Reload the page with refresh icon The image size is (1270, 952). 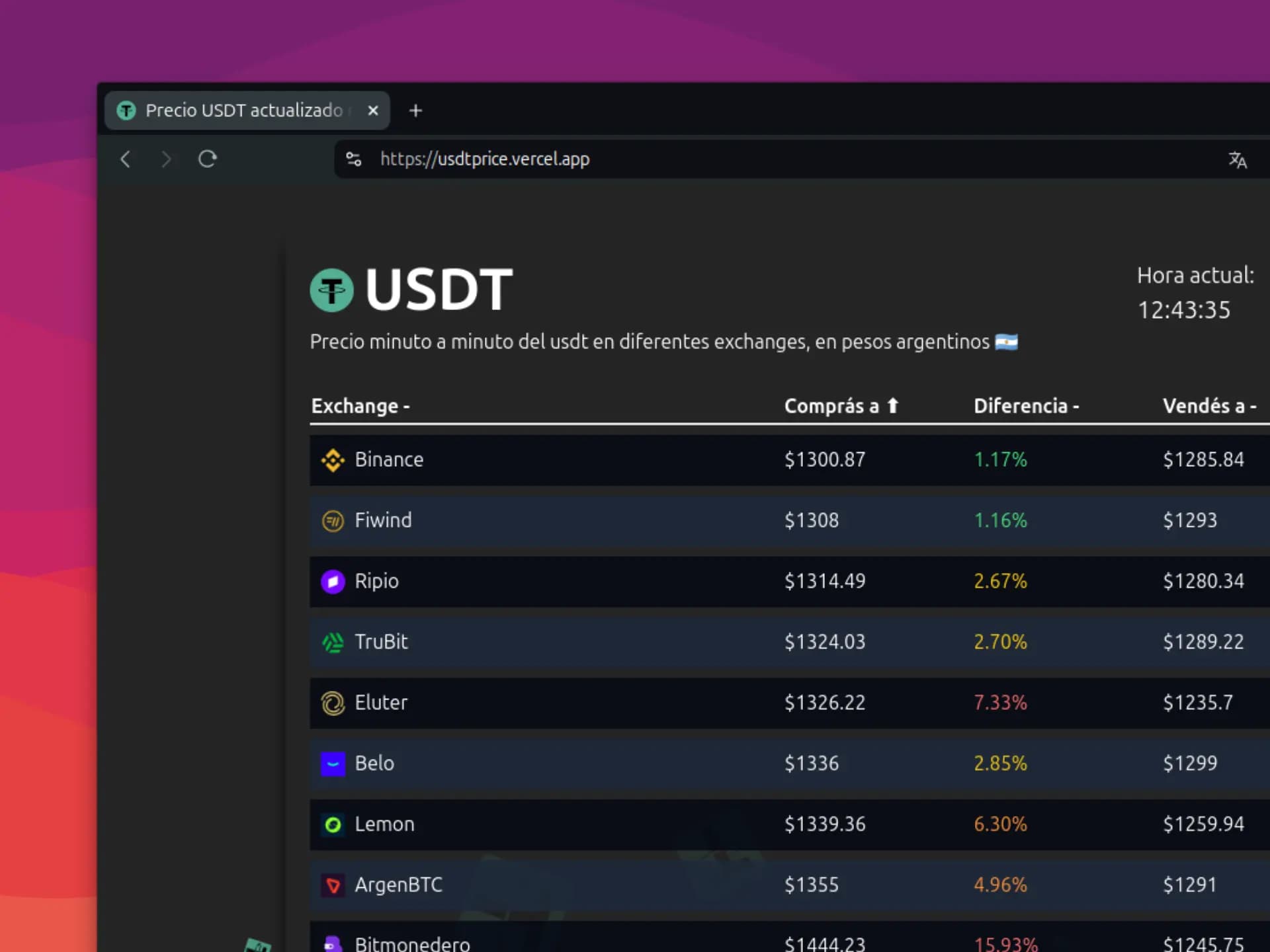208,159
